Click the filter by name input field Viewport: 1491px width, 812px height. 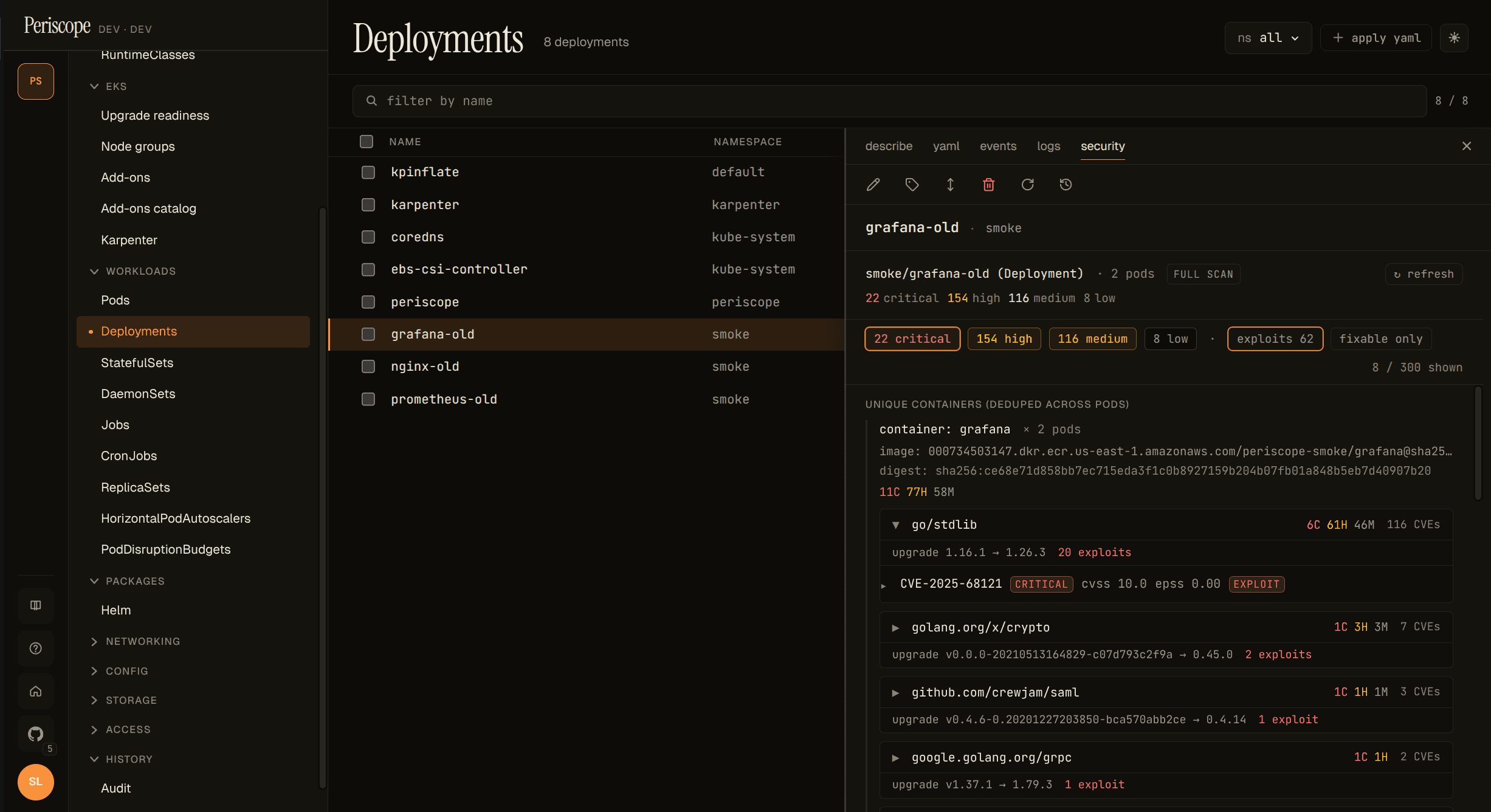[x=889, y=101]
